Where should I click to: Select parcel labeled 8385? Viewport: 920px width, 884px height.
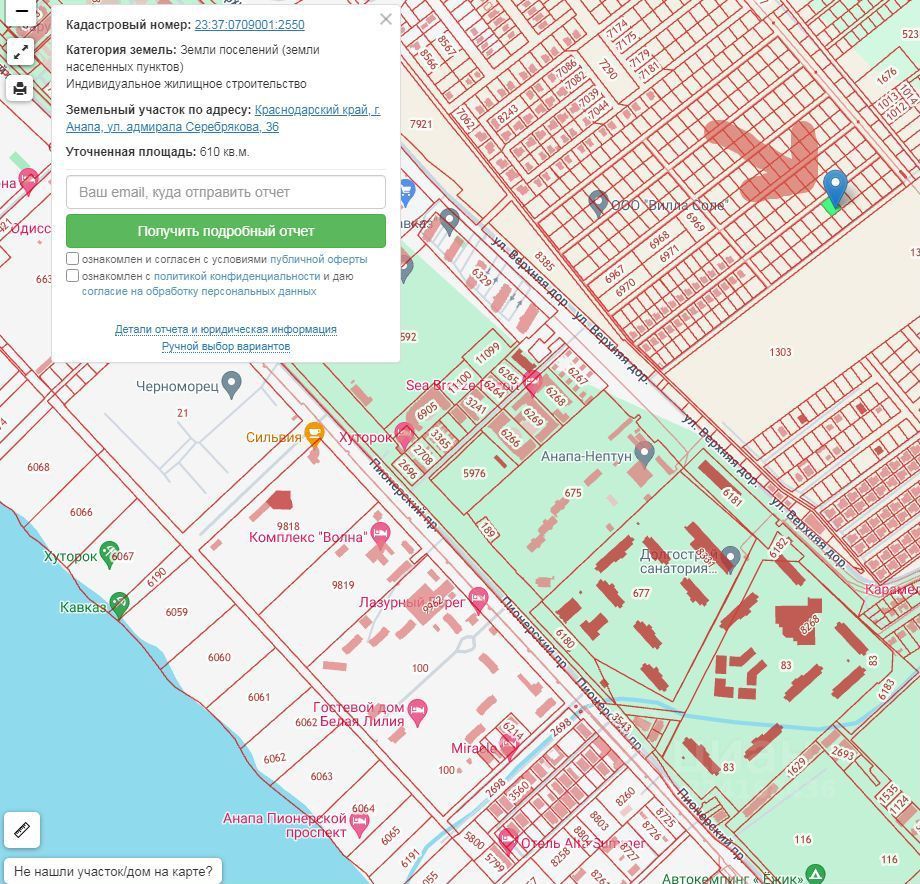click(x=544, y=262)
